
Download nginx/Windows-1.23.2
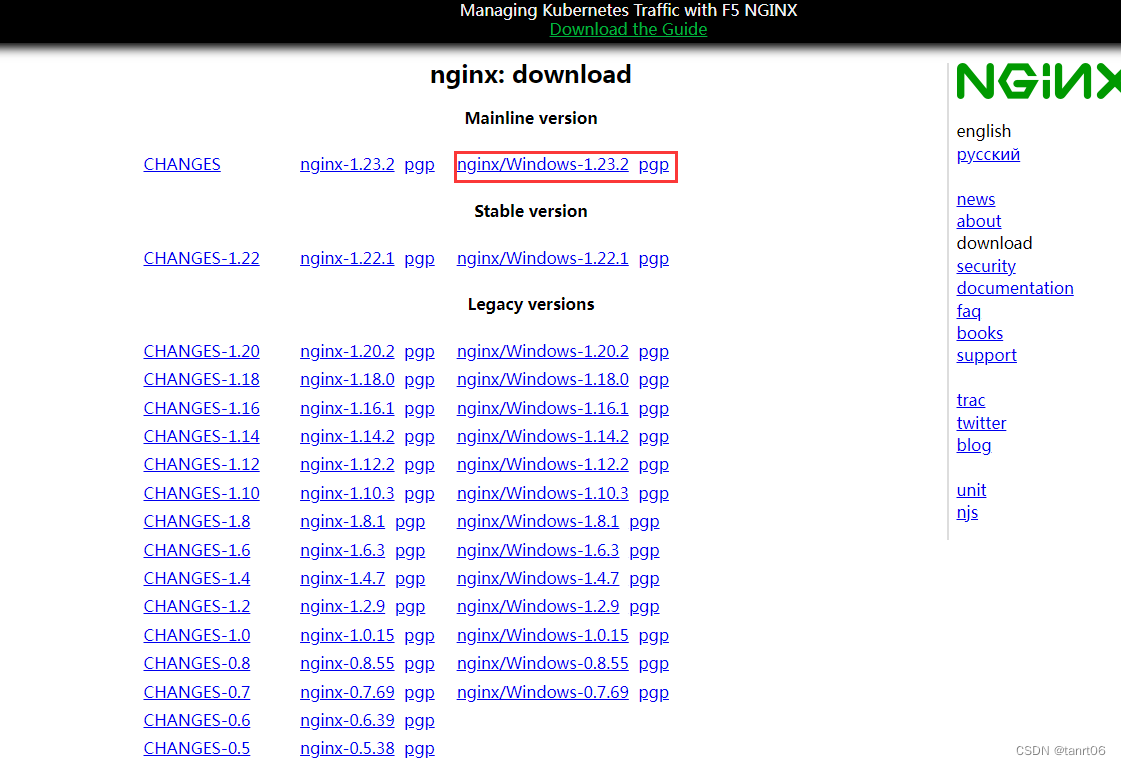tap(543, 164)
